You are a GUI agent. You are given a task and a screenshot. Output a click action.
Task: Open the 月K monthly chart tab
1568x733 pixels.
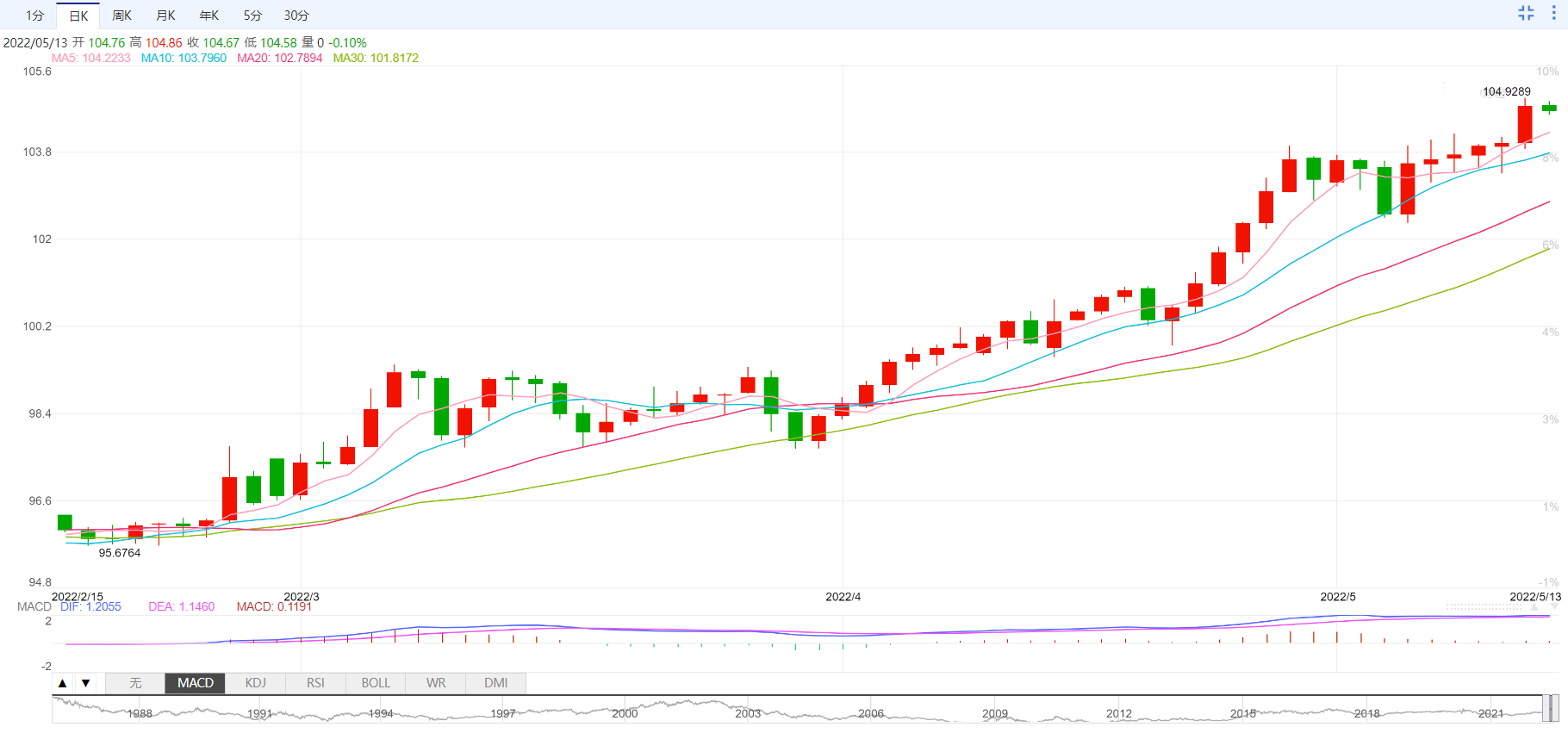[165, 16]
